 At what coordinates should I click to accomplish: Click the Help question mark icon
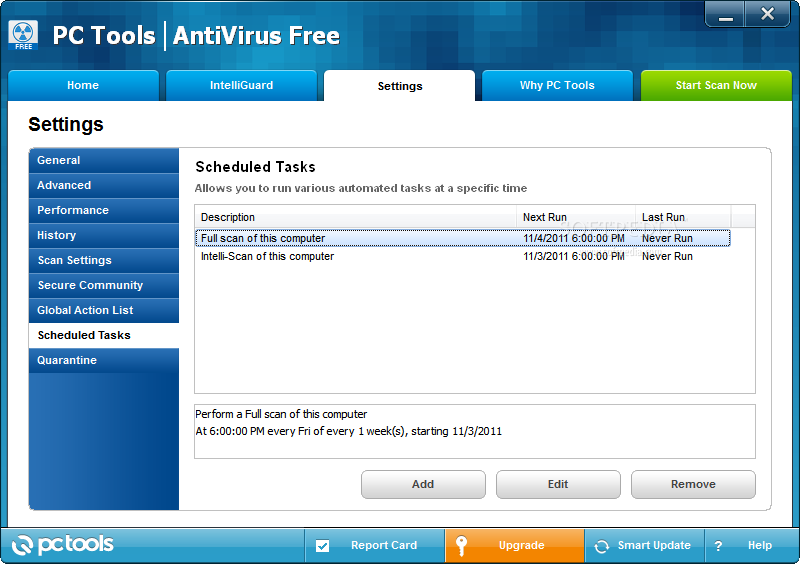click(x=718, y=546)
